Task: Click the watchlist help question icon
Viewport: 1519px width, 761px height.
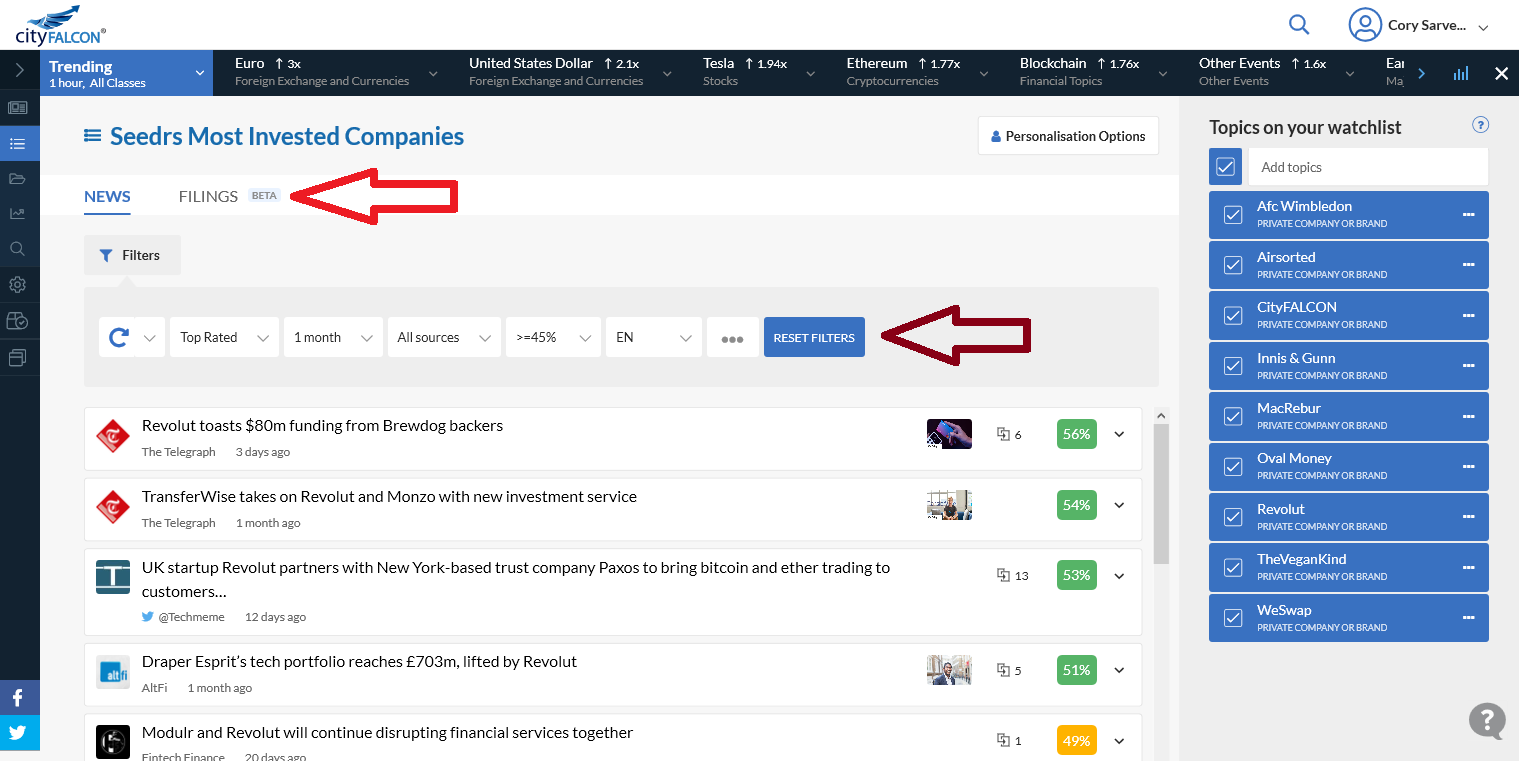Action: pyautogui.click(x=1481, y=125)
